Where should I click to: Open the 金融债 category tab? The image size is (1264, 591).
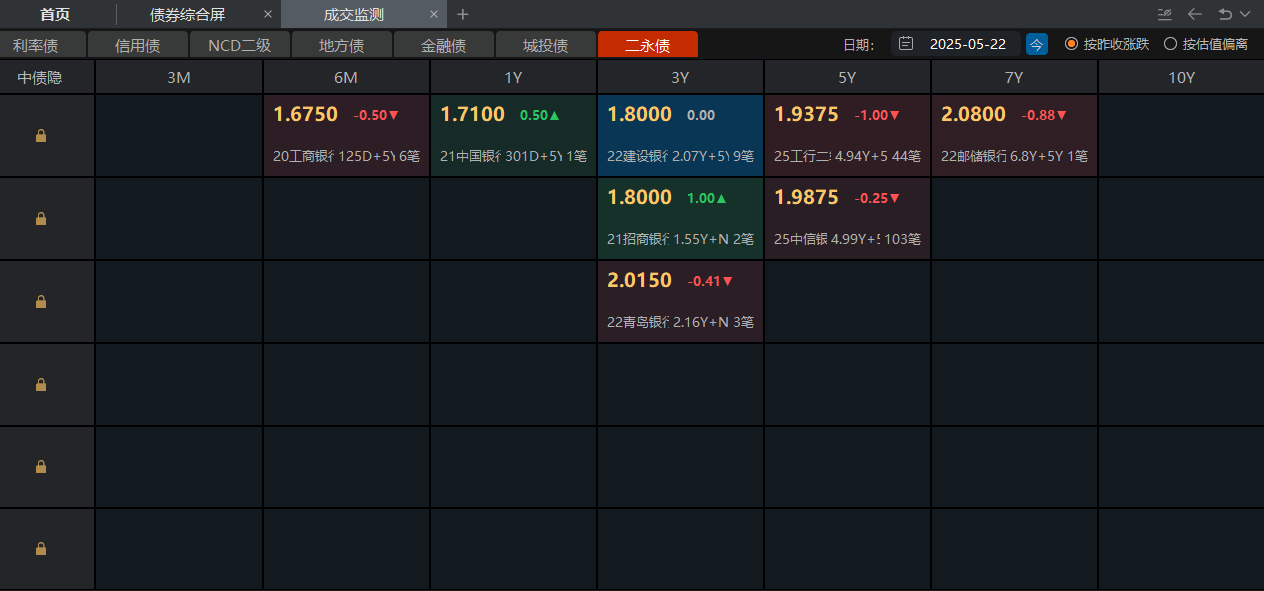click(x=444, y=45)
